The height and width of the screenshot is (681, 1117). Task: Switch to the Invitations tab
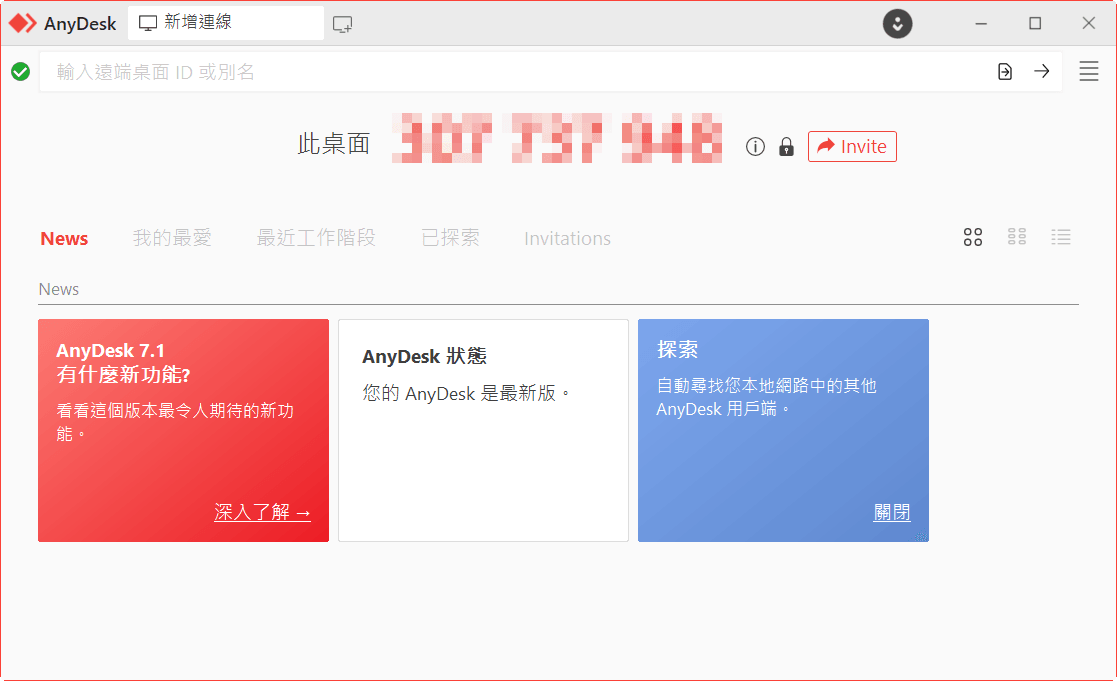click(566, 238)
